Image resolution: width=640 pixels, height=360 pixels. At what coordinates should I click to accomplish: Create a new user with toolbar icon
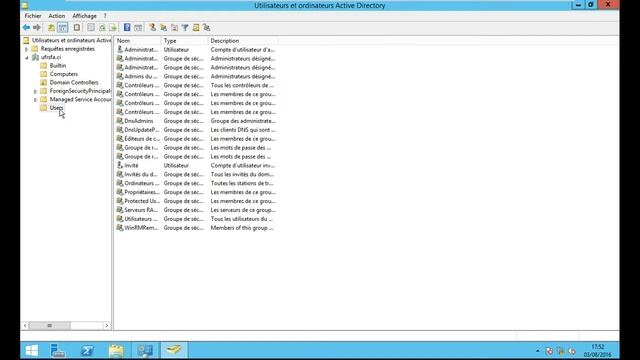tap(152, 27)
